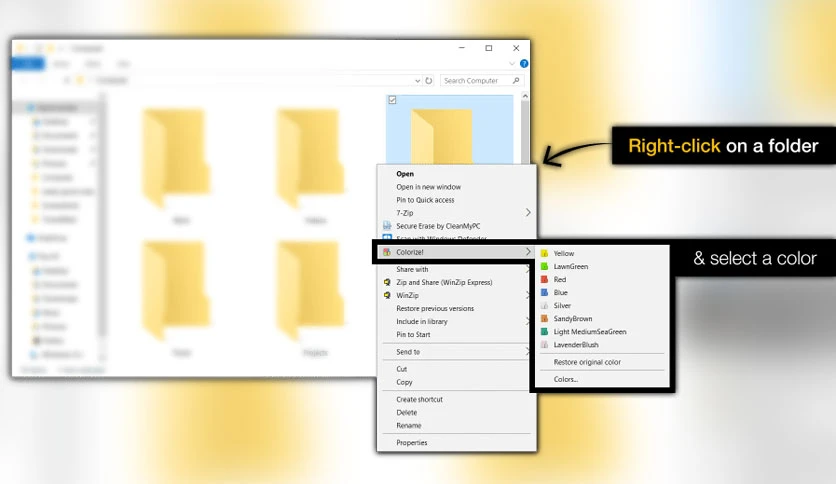Expand the 7-Zip submenu arrow
This screenshot has width=836, height=484.
528,213
